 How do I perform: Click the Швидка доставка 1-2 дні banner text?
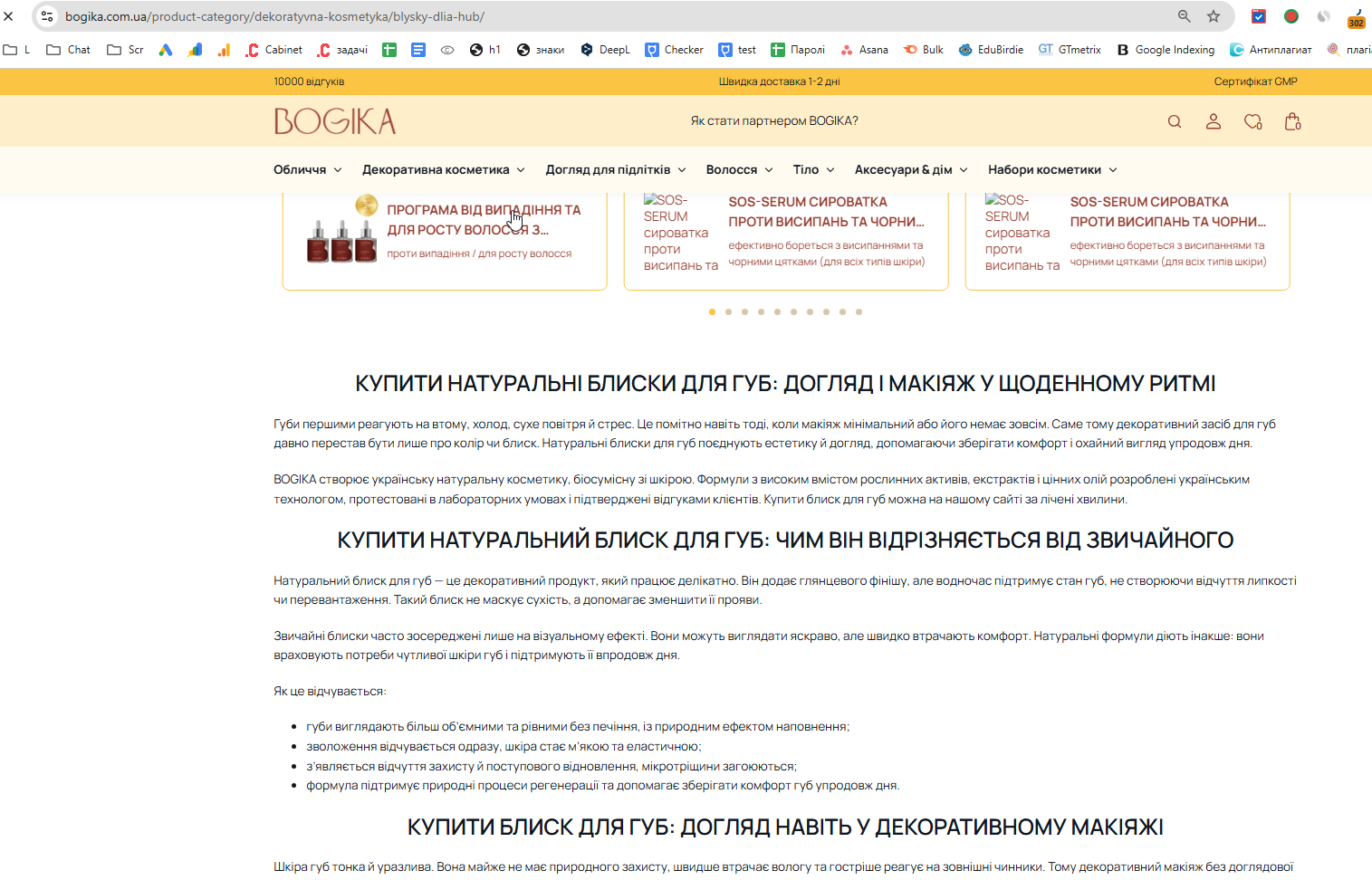pos(780,81)
